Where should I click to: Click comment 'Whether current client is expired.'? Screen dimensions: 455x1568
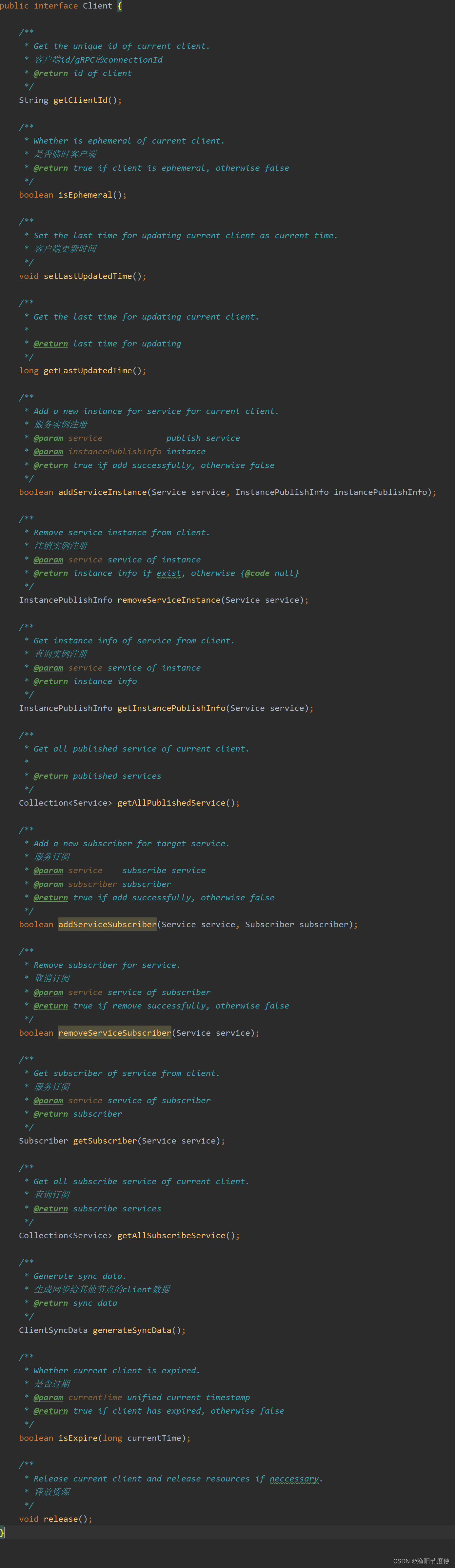click(x=117, y=1370)
